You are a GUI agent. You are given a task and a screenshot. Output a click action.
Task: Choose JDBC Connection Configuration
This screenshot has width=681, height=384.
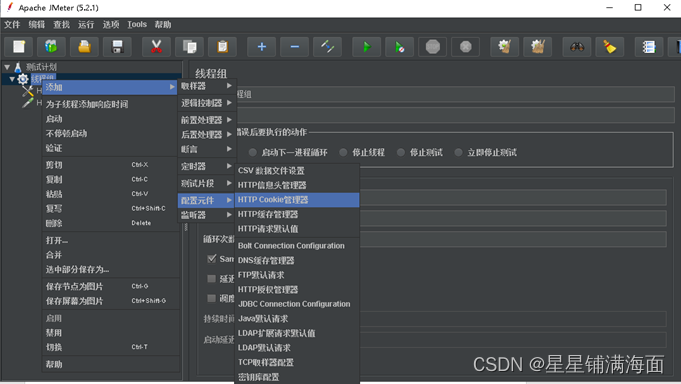coord(297,304)
